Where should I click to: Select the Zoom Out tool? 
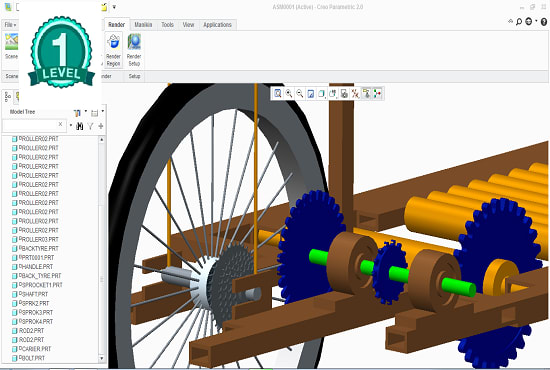pyautogui.click(x=300, y=93)
